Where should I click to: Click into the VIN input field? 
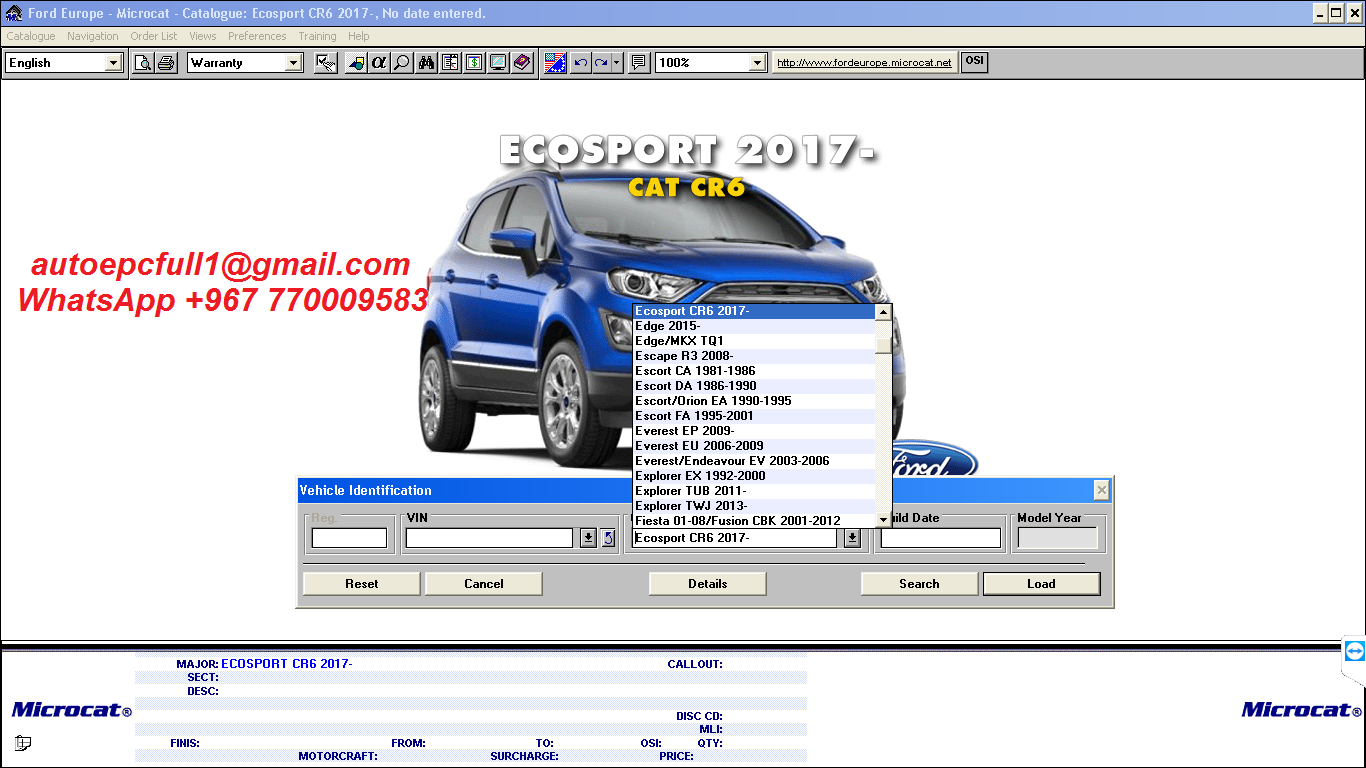(x=490, y=538)
